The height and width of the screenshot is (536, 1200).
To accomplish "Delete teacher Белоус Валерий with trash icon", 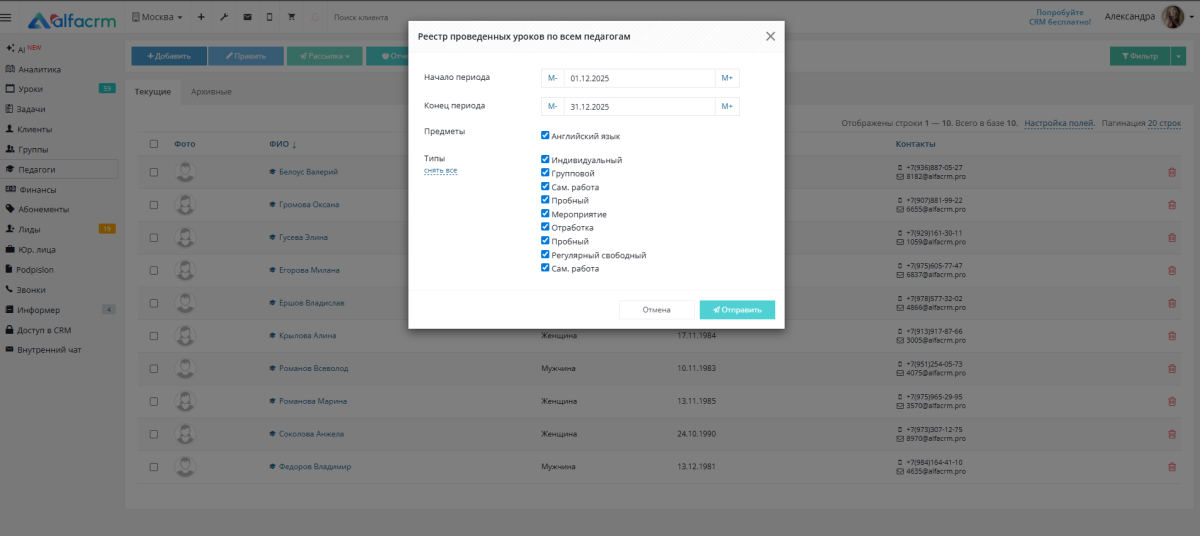I will [x=1172, y=172].
